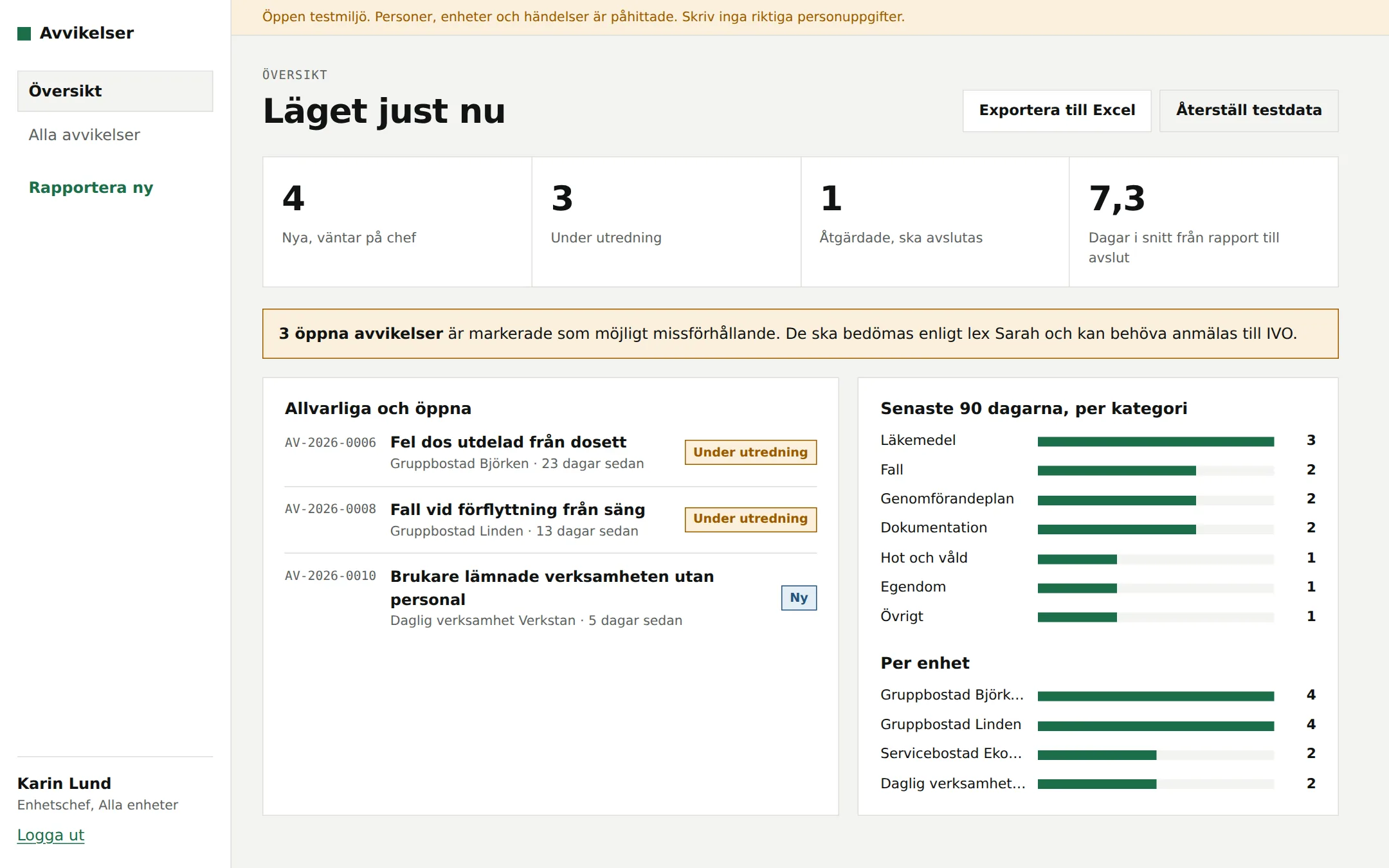This screenshot has height=868, width=1389.
Task: Click Gruppbostad Linden · 13 dagar sedan text
Action: point(514,531)
